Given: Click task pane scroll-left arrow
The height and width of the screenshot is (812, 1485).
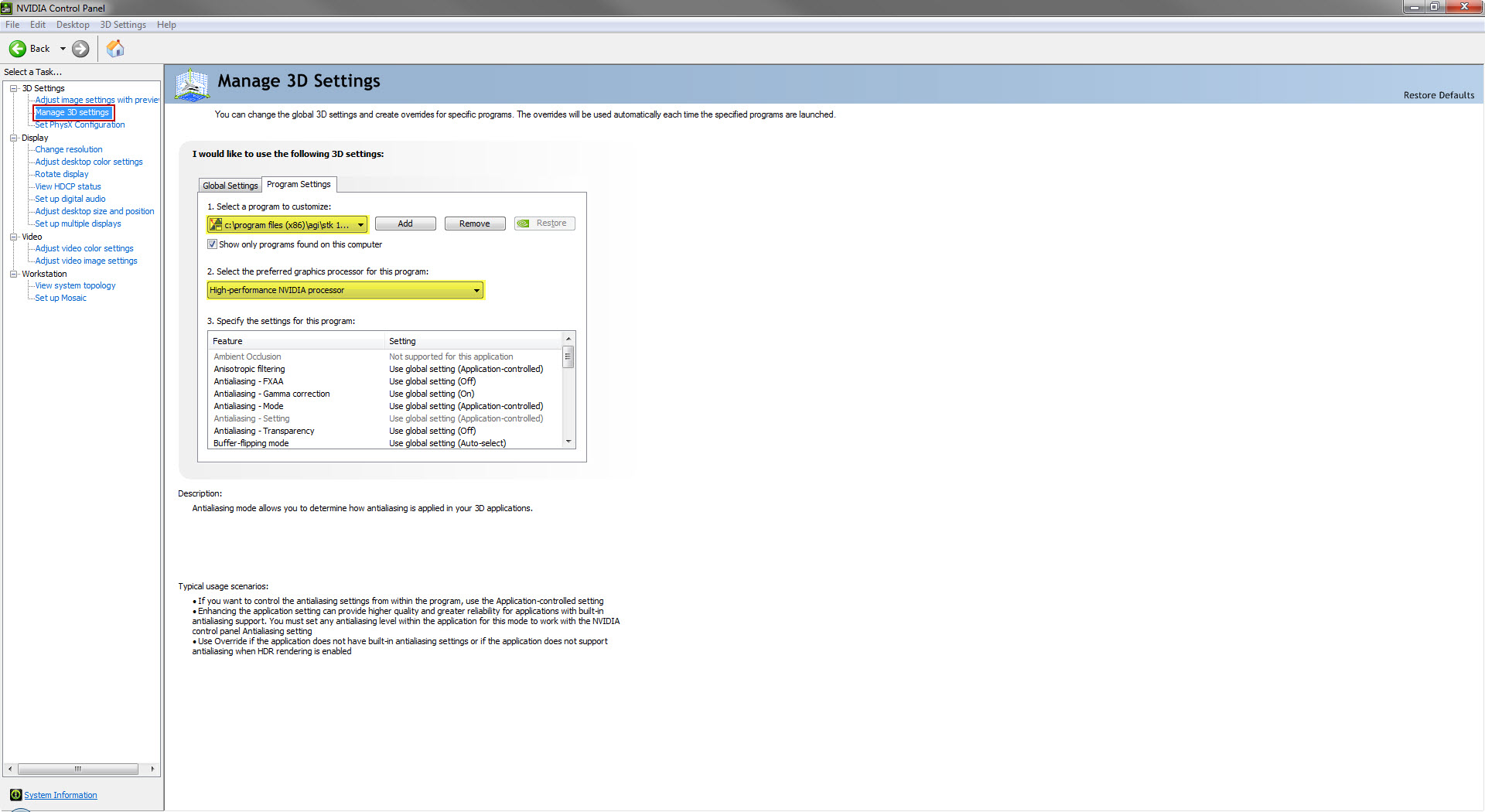Looking at the screenshot, I should pos(9,769).
